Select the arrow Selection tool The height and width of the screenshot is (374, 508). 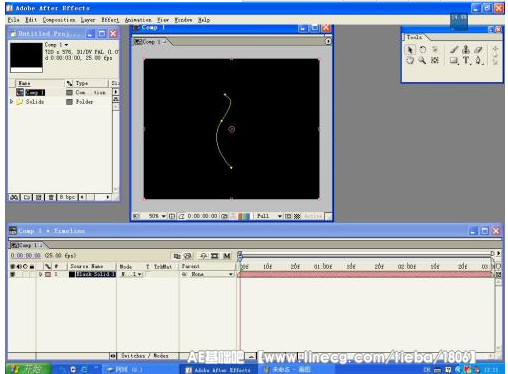pyautogui.click(x=410, y=50)
